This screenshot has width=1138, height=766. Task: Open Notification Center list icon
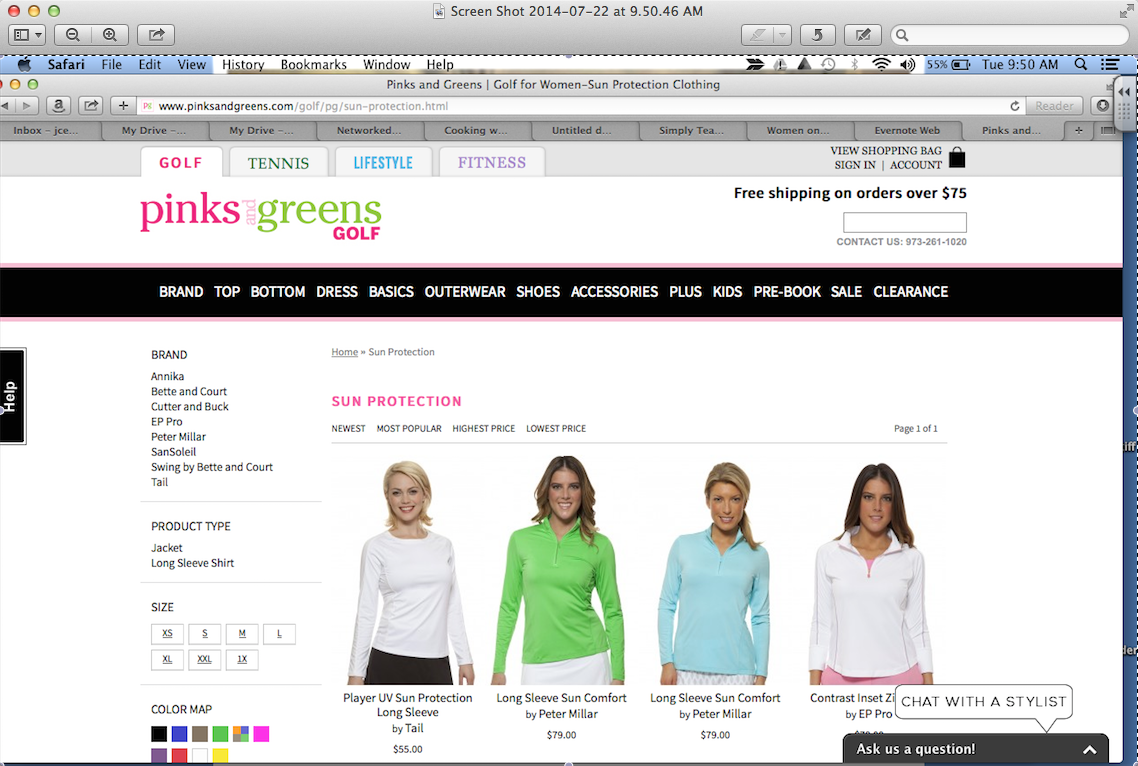coord(1109,65)
